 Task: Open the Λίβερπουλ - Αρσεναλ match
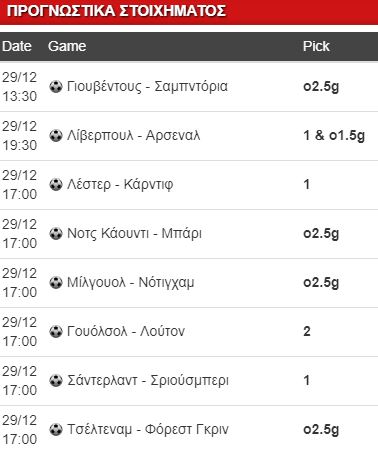(134, 136)
